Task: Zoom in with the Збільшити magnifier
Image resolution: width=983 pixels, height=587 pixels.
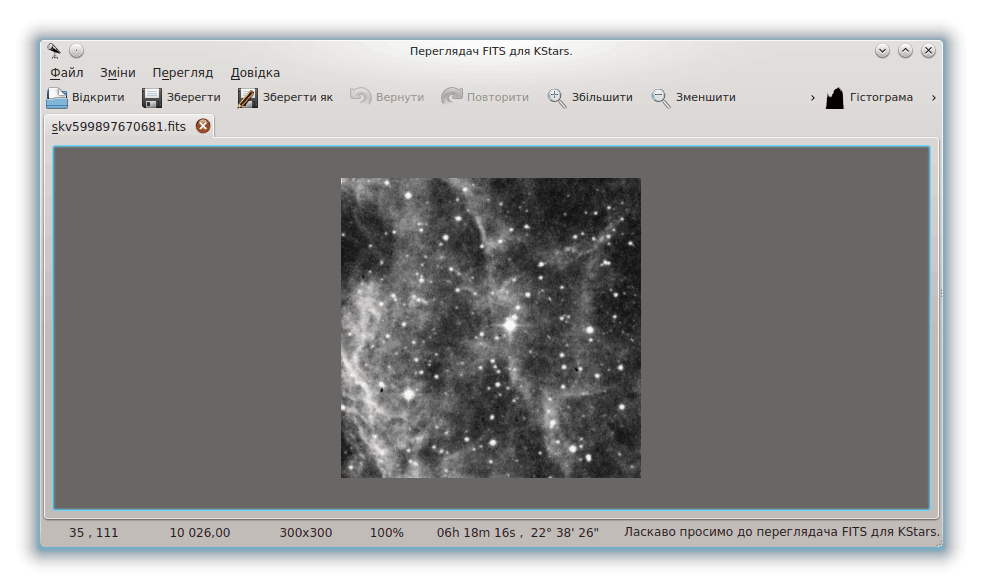Action: (x=557, y=98)
